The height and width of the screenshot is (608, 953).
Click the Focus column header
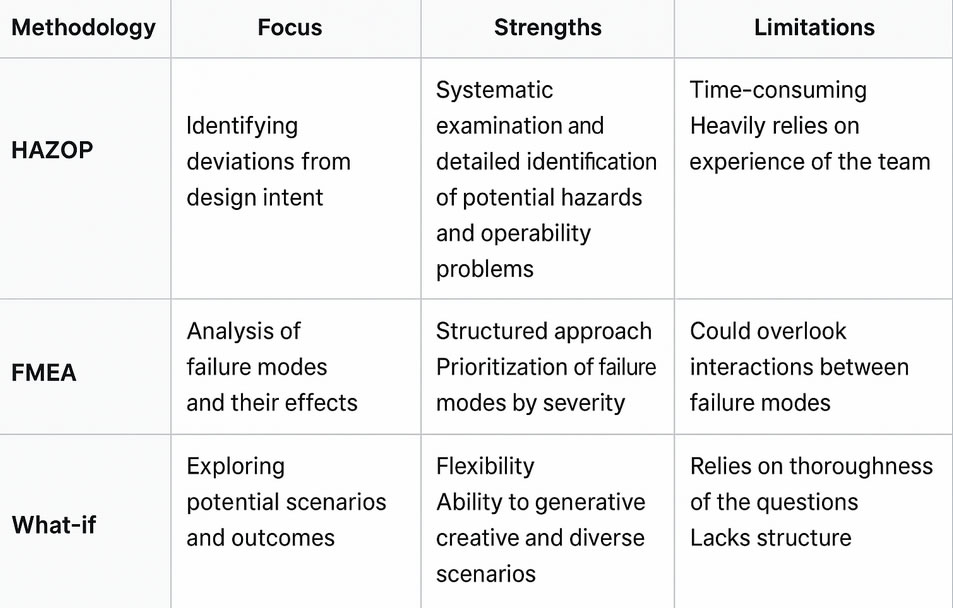point(290,27)
